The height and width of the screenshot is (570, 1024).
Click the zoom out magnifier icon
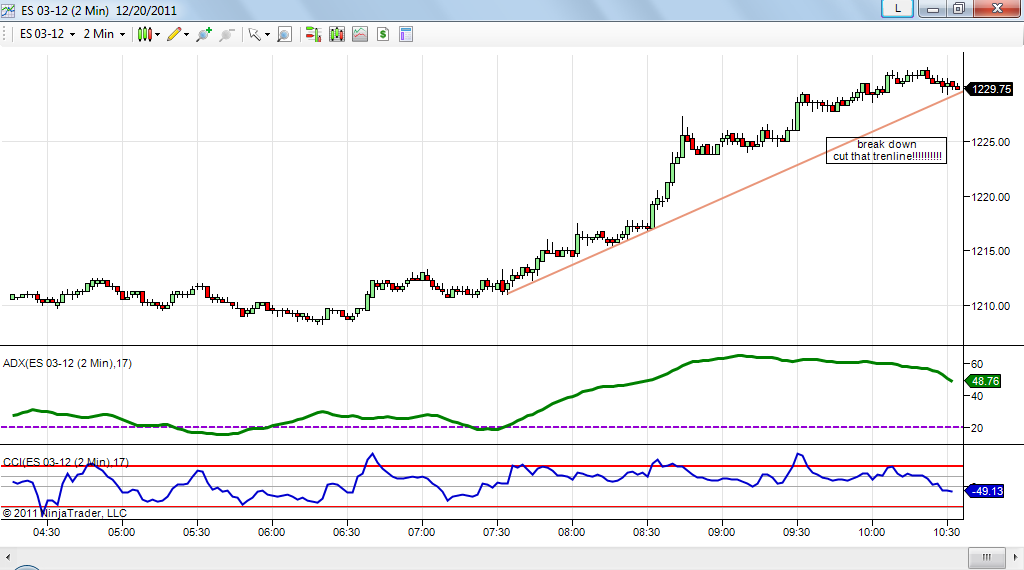(x=227, y=35)
